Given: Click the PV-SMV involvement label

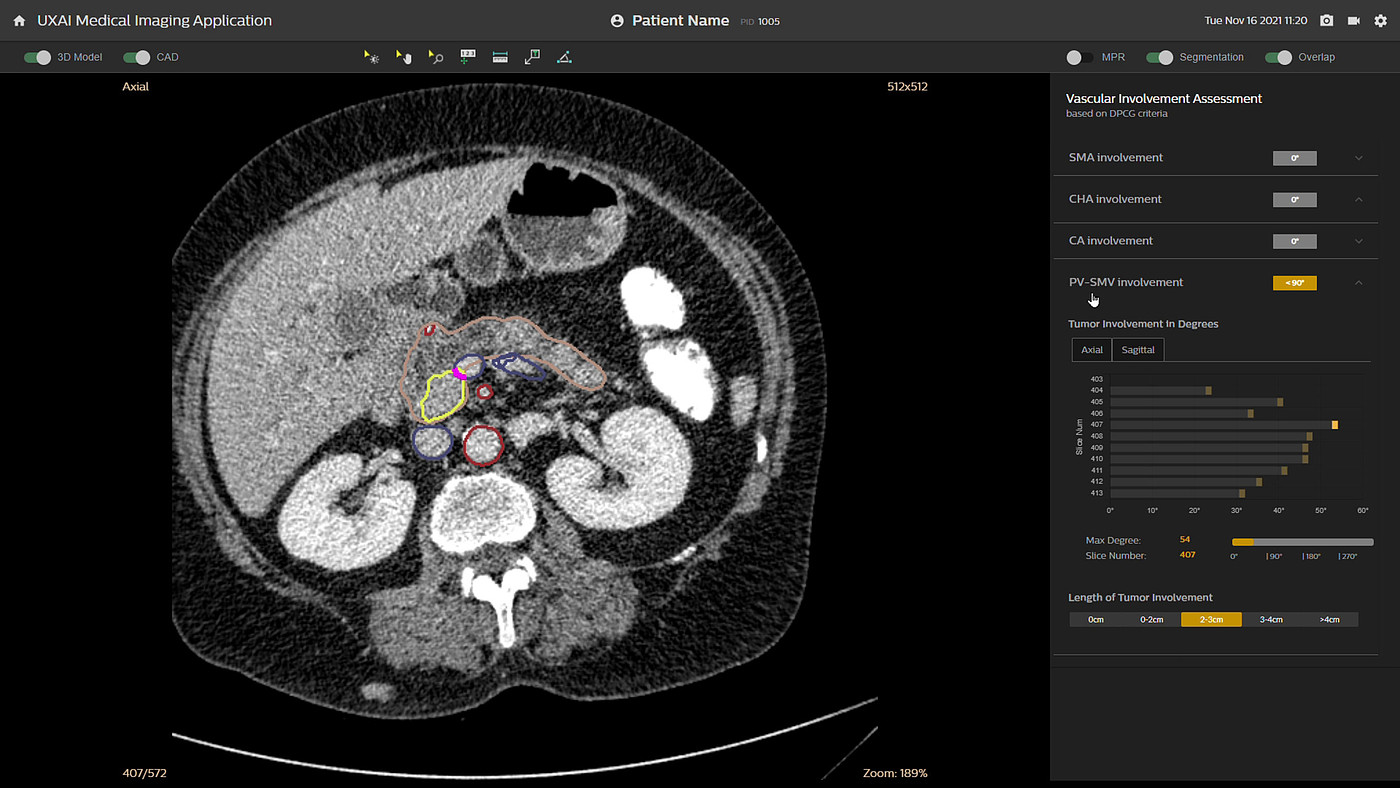Looking at the screenshot, I should (1126, 283).
